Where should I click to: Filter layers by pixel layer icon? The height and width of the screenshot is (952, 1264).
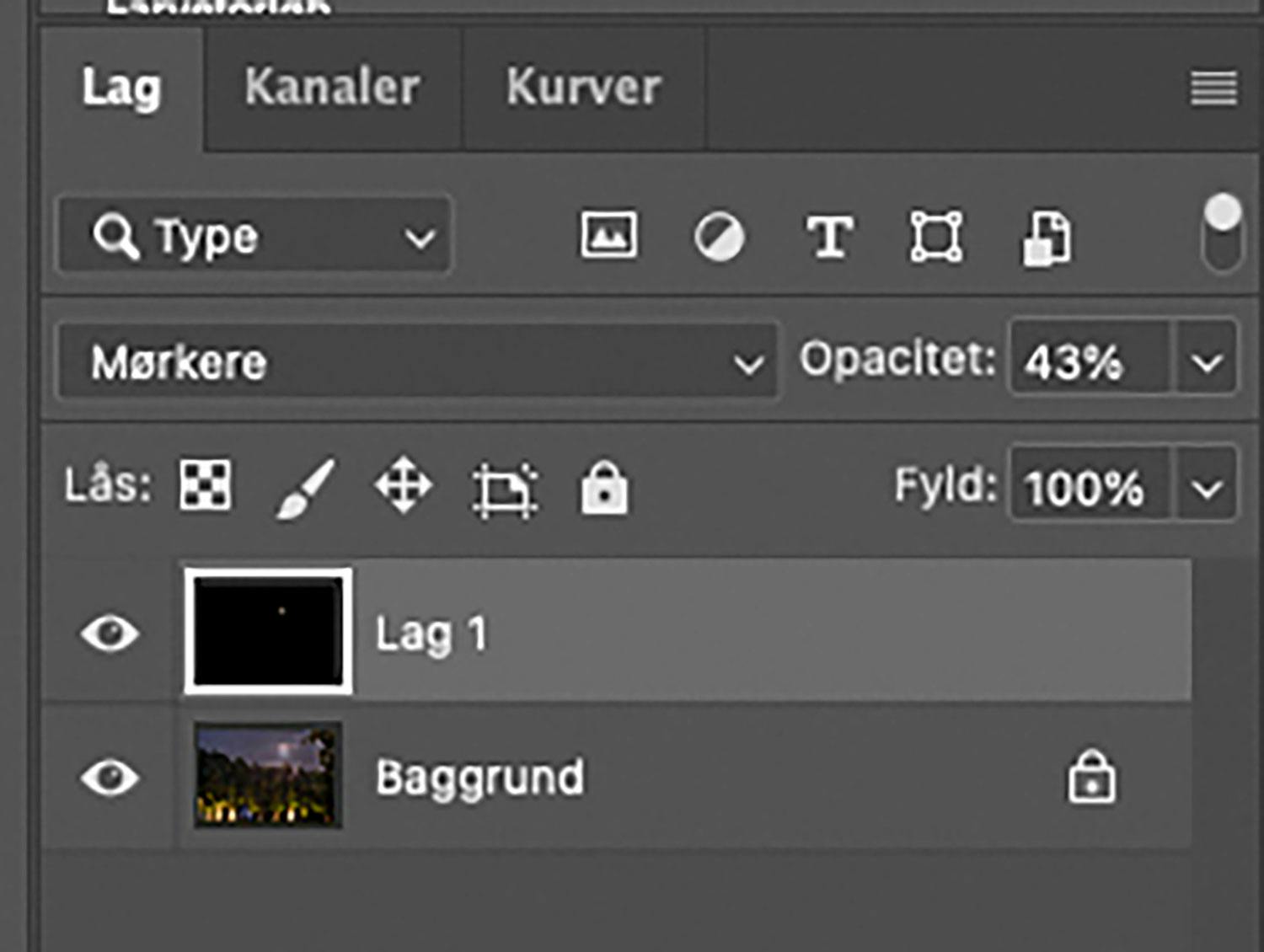click(608, 235)
